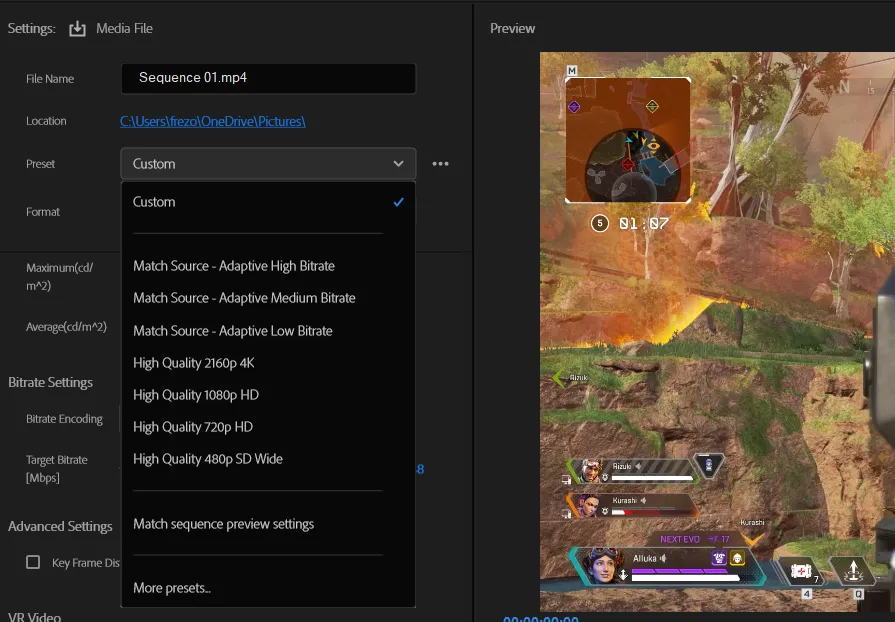Image resolution: width=895 pixels, height=622 pixels.
Task: Click the Format label
Action: [x=43, y=212]
